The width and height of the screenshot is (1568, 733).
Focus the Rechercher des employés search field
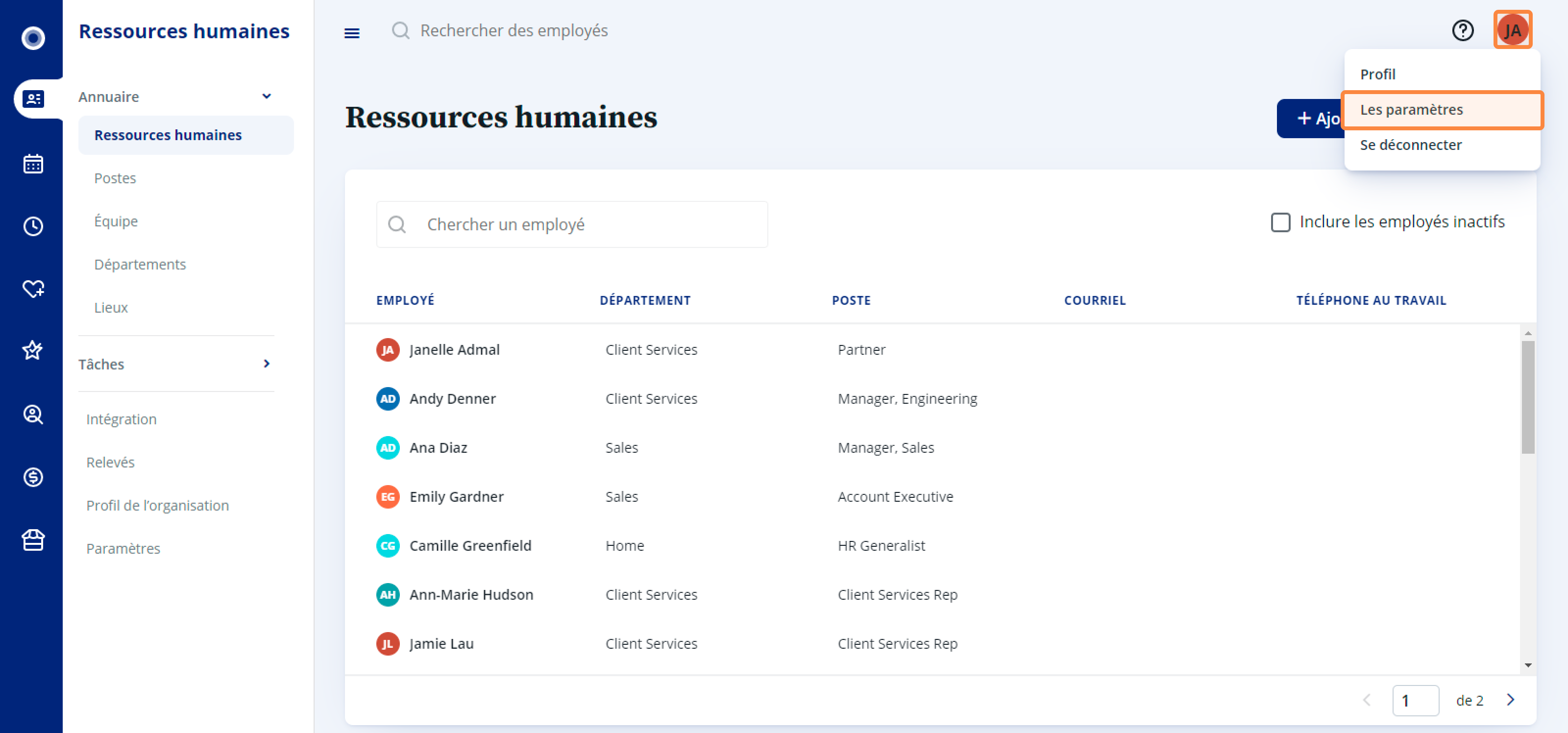click(514, 30)
